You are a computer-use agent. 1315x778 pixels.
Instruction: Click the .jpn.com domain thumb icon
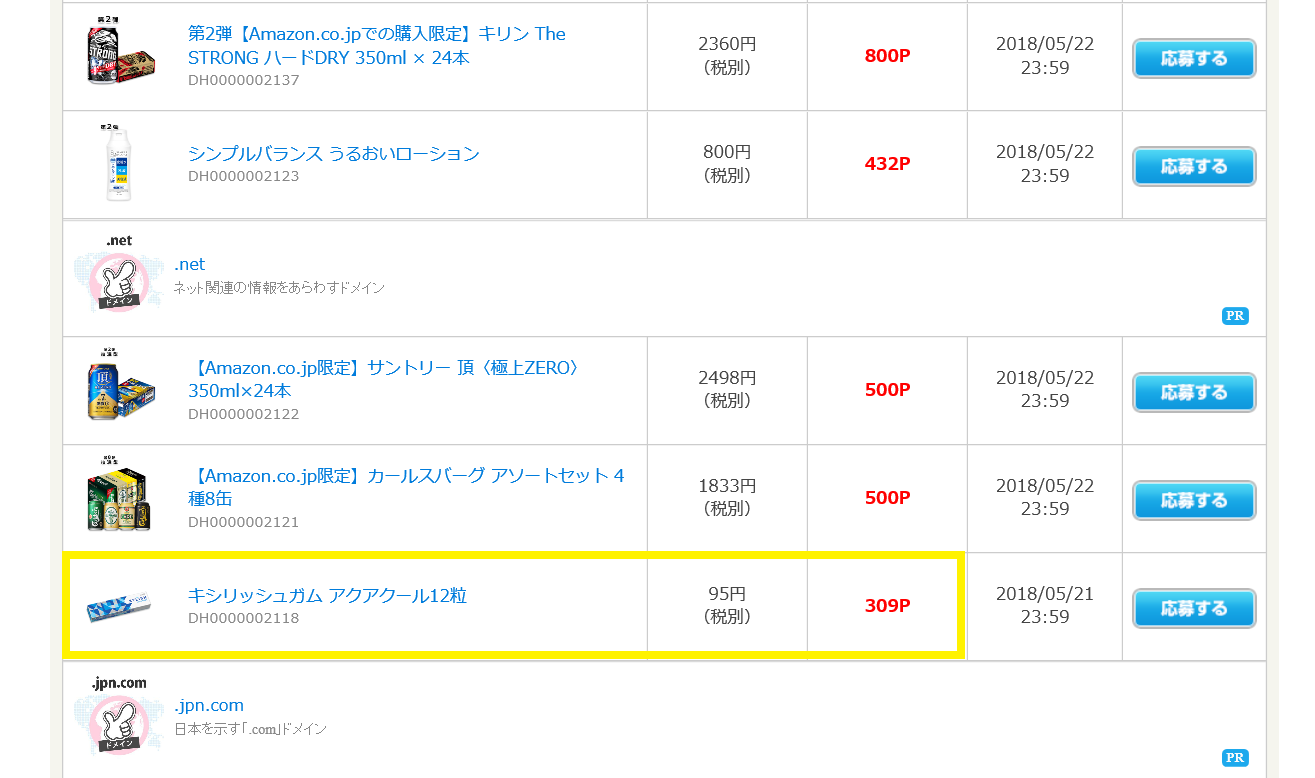tap(118, 716)
